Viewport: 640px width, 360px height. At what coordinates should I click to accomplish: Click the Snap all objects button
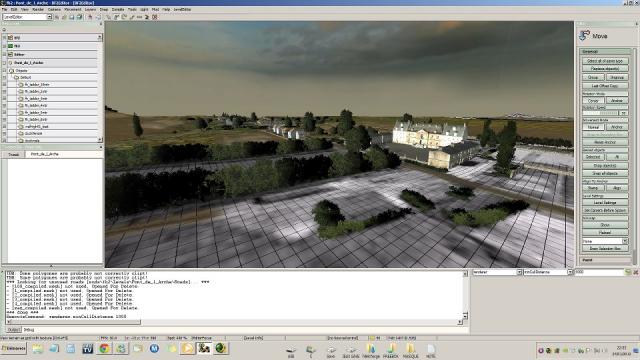tap(605, 173)
